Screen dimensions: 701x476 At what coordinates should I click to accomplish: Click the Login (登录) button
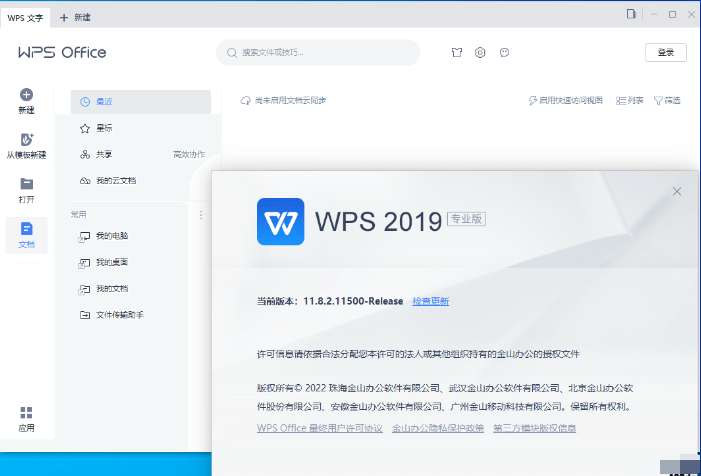(666, 53)
